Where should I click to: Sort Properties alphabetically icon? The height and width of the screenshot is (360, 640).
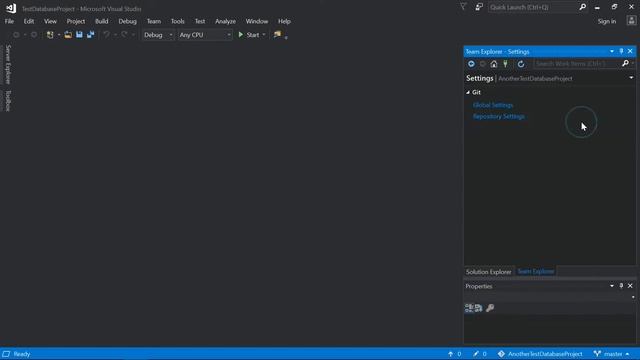(x=478, y=308)
